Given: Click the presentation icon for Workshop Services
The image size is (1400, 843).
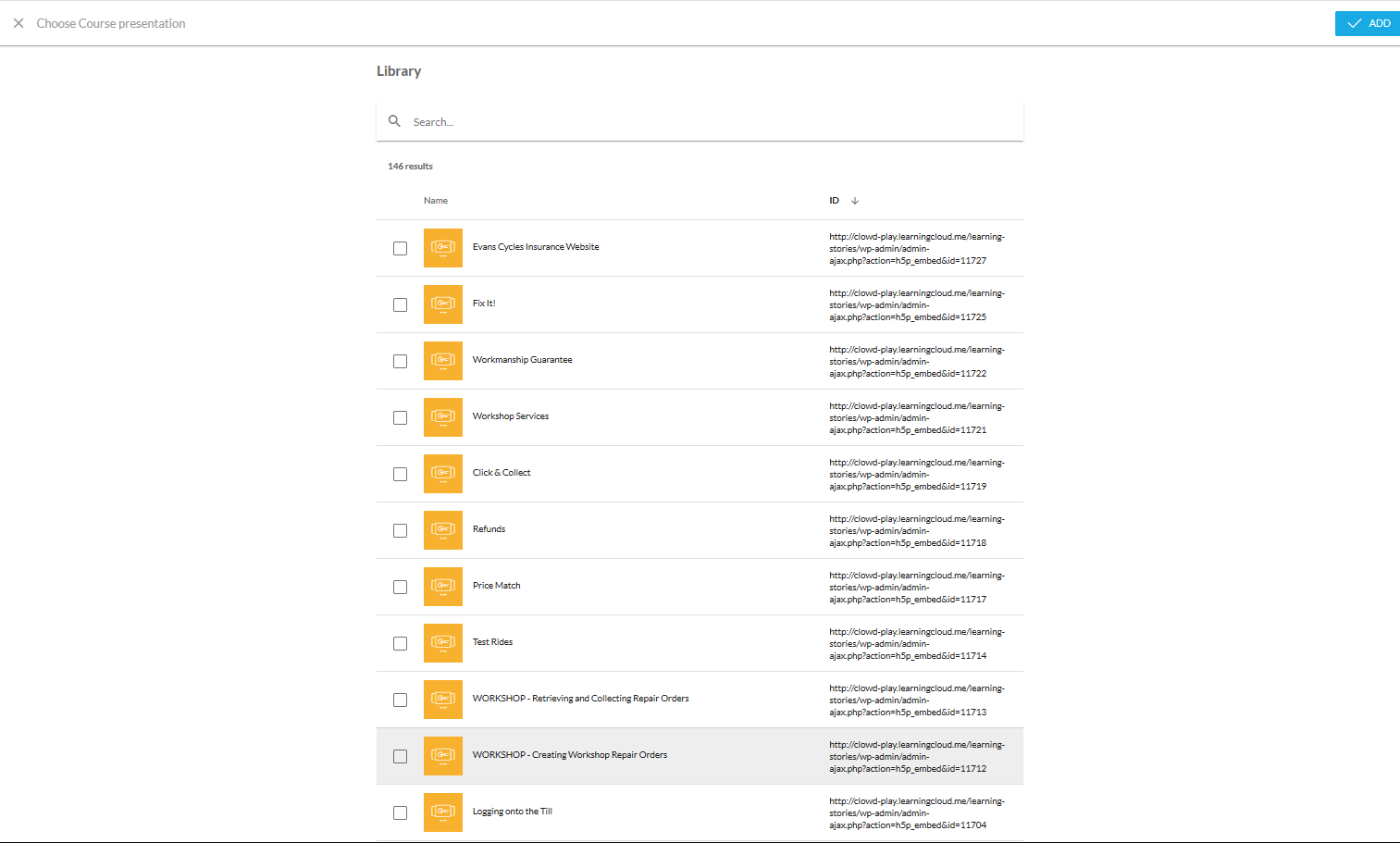Looking at the screenshot, I should [x=443, y=417].
